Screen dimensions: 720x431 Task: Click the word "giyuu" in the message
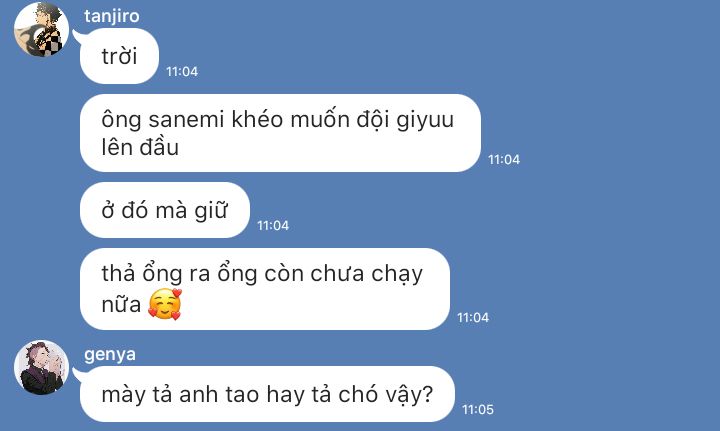coord(425,121)
